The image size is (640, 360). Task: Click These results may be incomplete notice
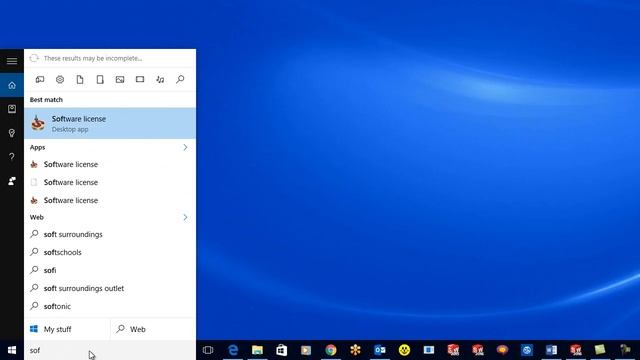click(93, 58)
